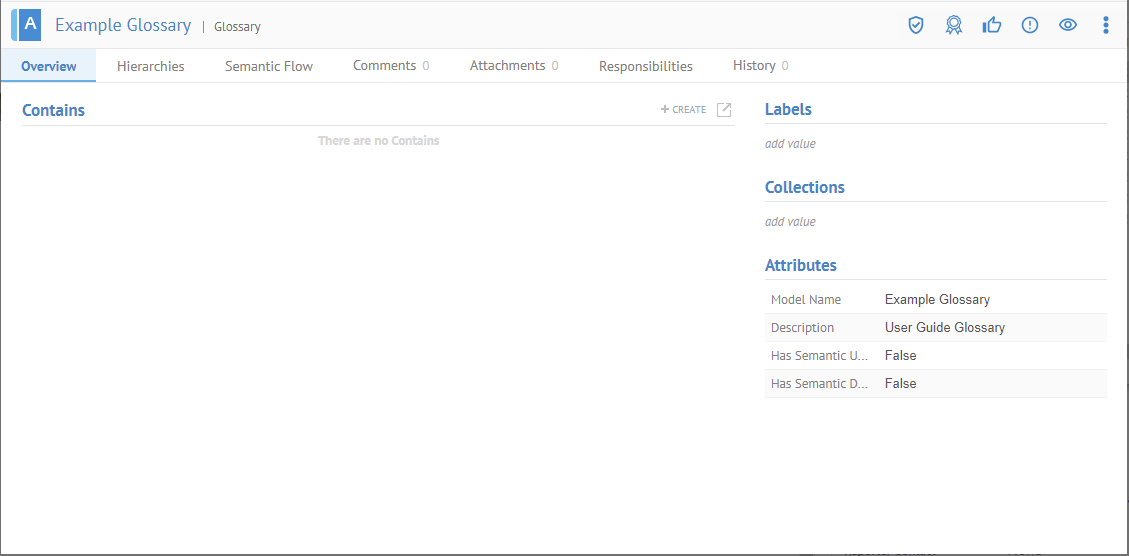The width and height of the screenshot is (1129, 556).
Task: Open the Semantic Flow tab
Action: coord(268,66)
